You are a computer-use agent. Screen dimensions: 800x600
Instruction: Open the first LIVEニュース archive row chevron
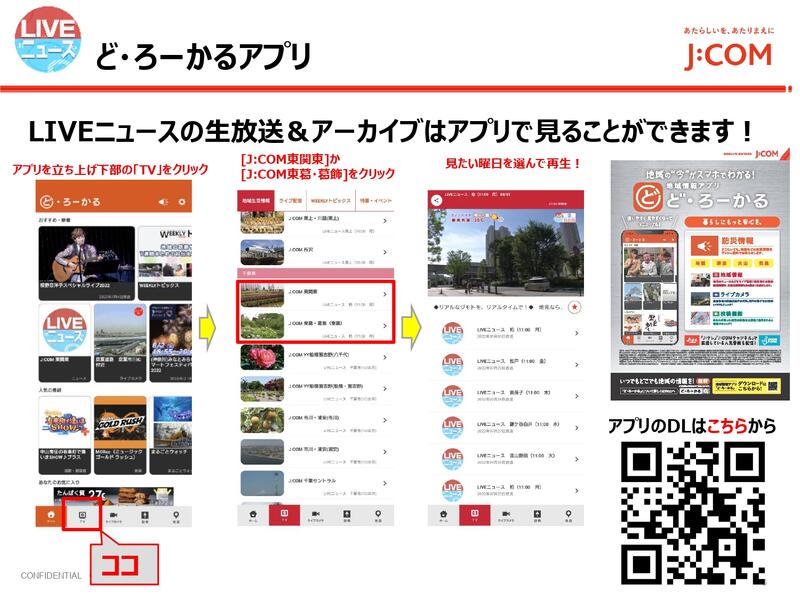coord(575,335)
